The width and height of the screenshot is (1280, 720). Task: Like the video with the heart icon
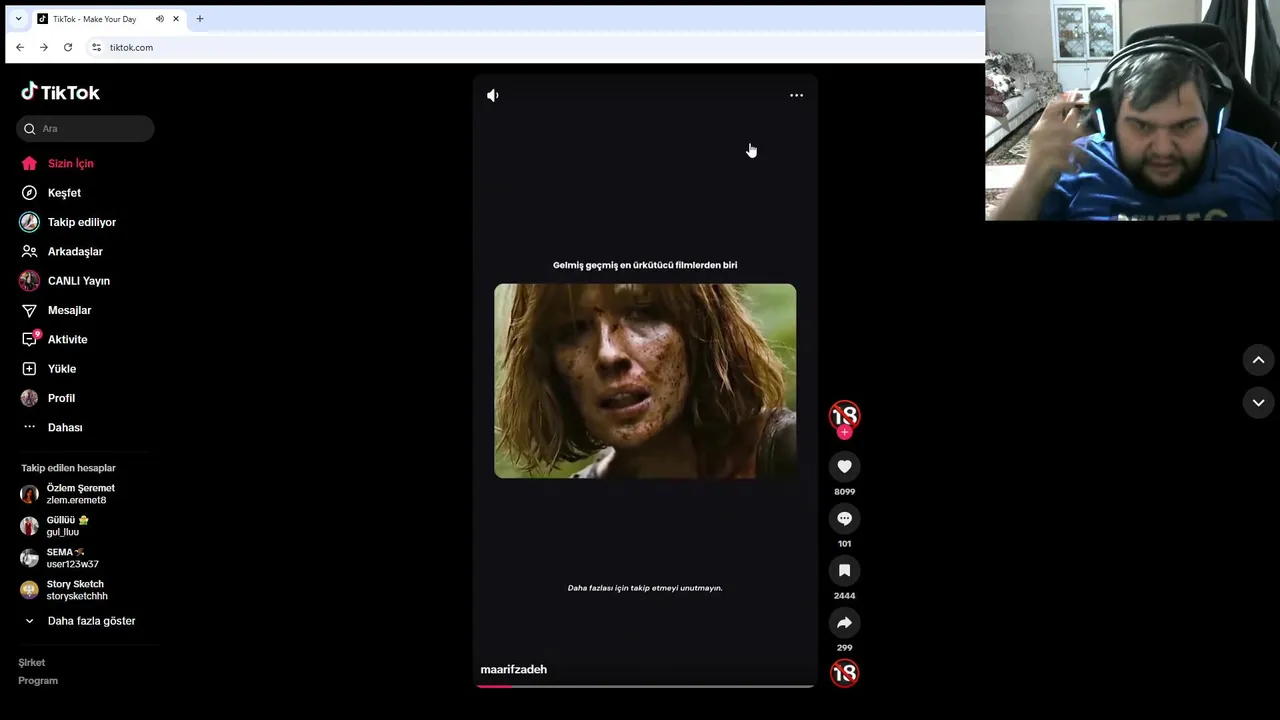tap(844, 466)
